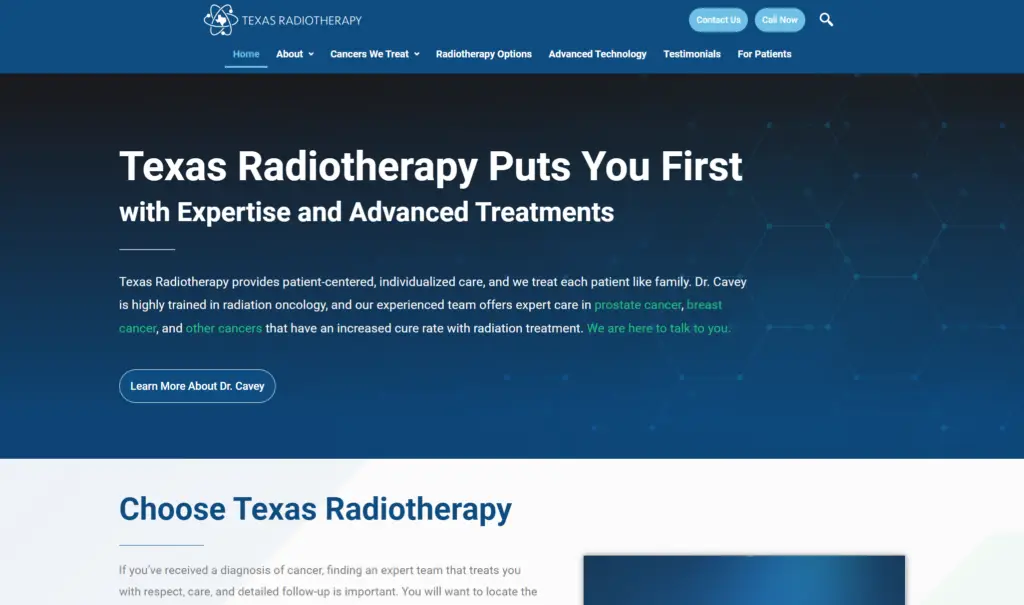Click the blue image thumbnail below the hero section
The image size is (1024, 605).
744,580
